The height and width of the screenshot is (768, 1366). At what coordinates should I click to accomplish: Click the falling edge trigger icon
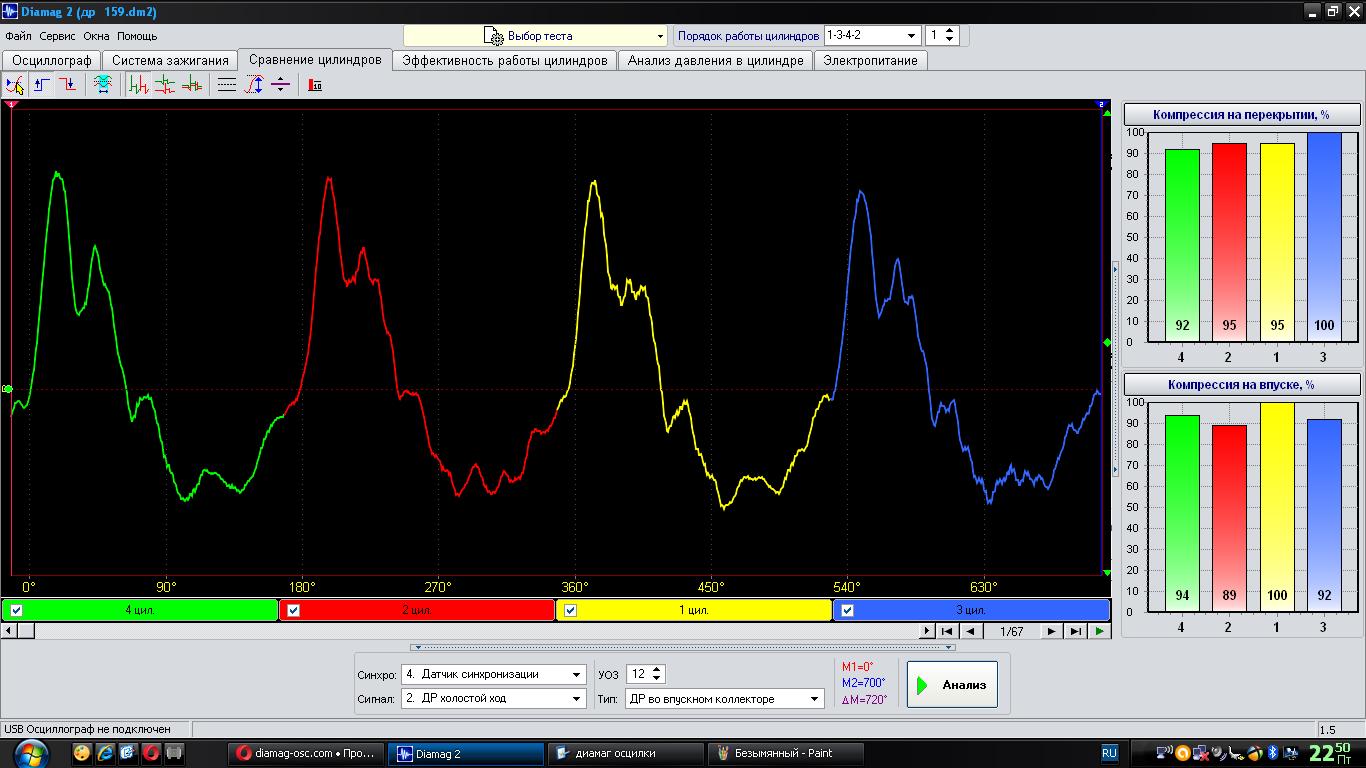pos(67,85)
